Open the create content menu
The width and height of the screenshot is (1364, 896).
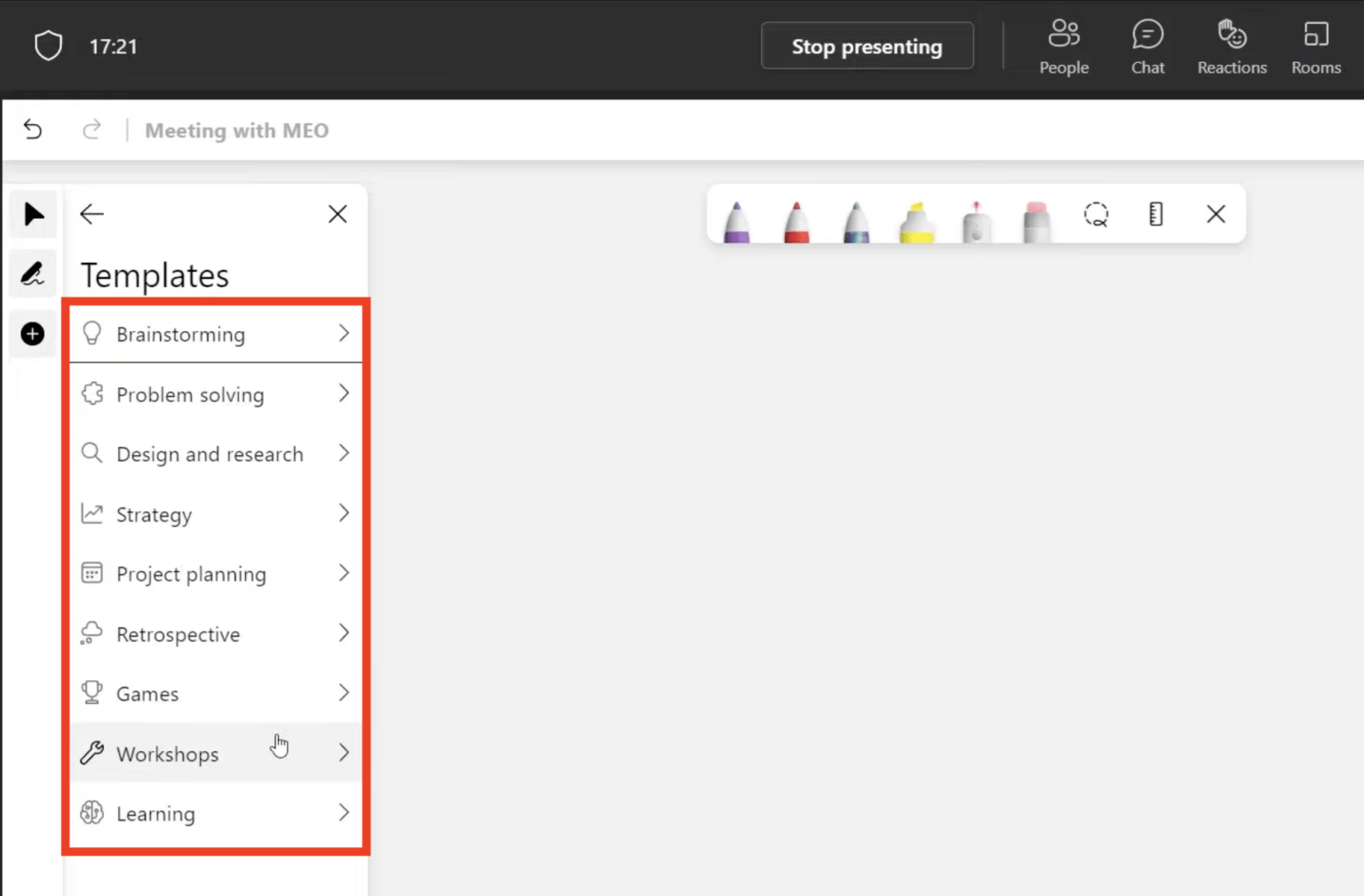click(33, 334)
